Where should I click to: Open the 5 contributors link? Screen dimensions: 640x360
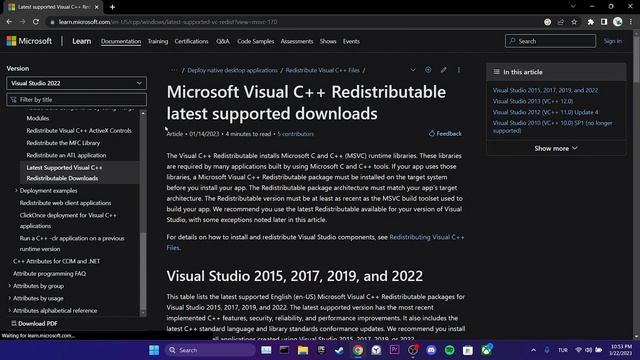296,134
